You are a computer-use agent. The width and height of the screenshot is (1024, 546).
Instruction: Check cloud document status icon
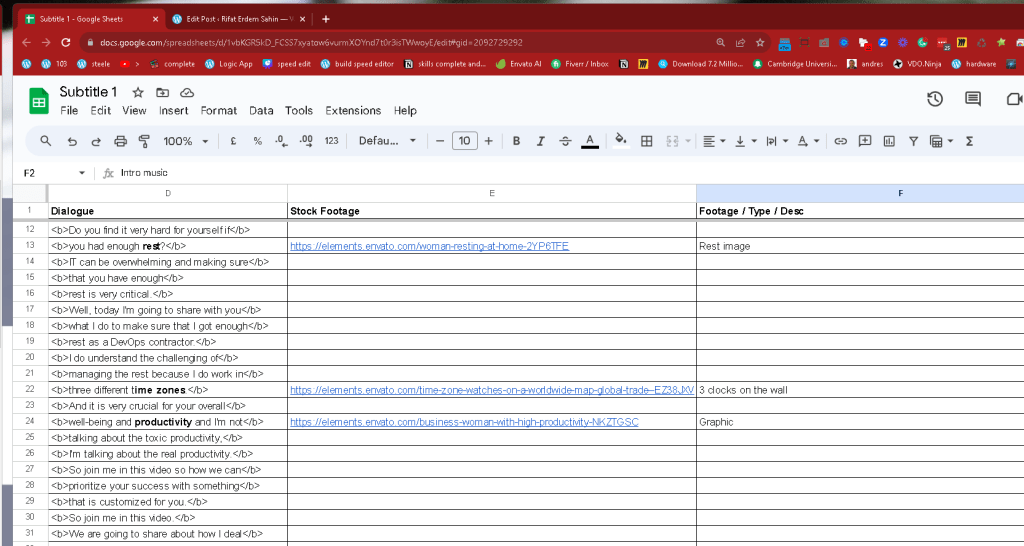[x=187, y=93]
